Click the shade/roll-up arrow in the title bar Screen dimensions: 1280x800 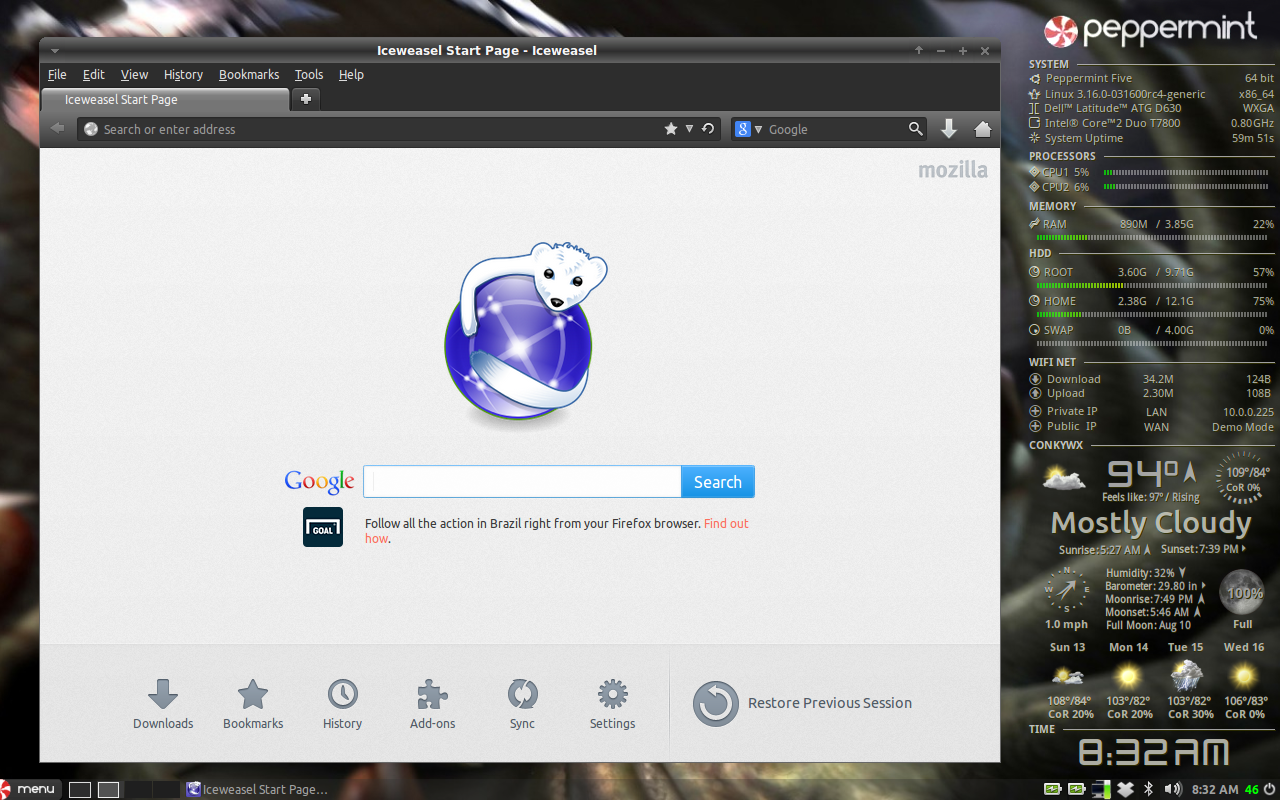919,51
